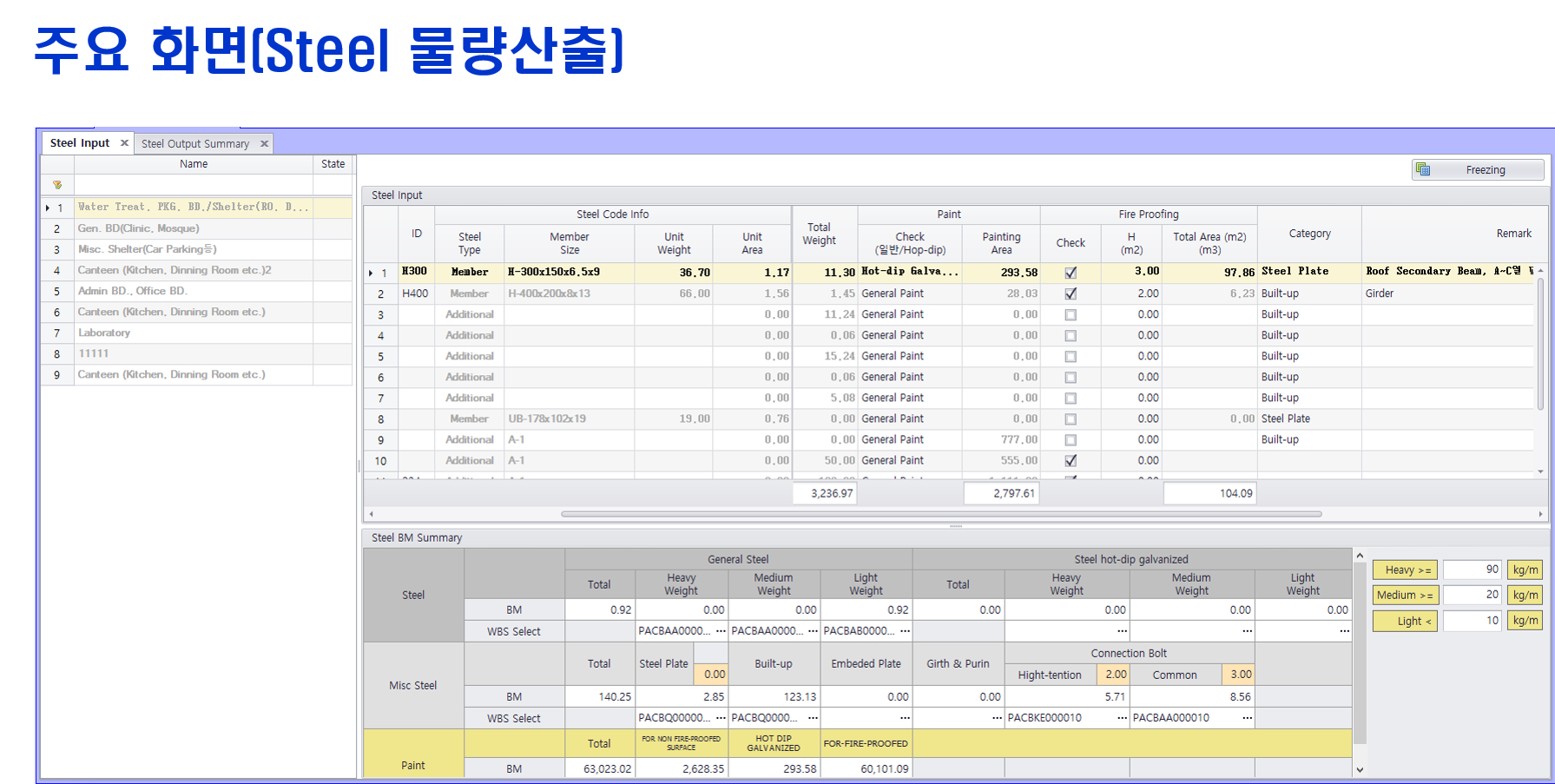Uncheck Fire Proofing check for row H400

[1071, 294]
